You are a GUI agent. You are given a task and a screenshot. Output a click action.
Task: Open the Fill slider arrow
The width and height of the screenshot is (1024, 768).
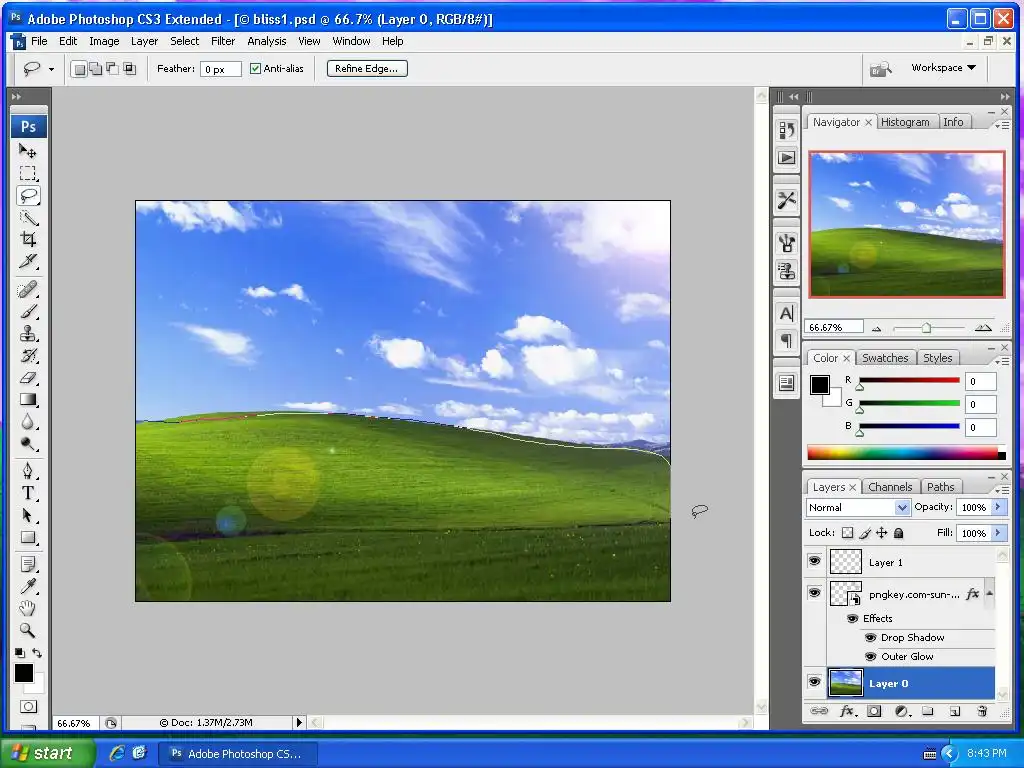(x=998, y=533)
